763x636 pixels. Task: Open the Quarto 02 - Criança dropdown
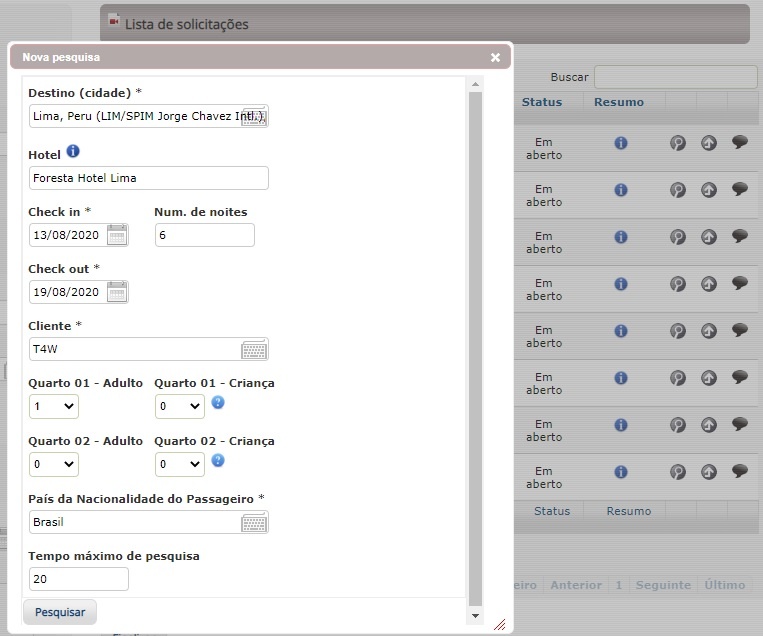(x=180, y=464)
